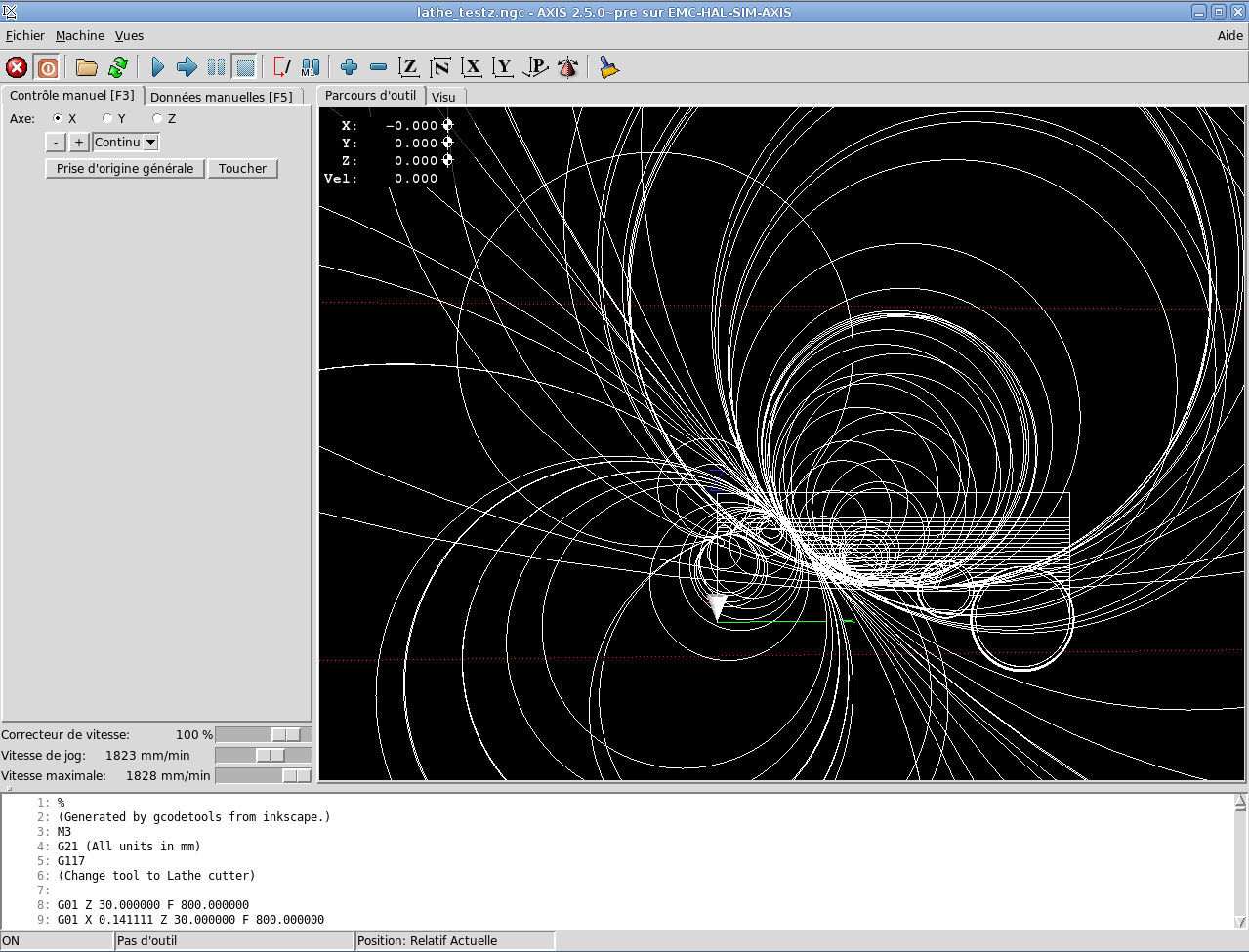The width and height of the screenshot is (1249, 952).
Task: Switch to Données manuelles [F5] tab
Action: point(222,97)
